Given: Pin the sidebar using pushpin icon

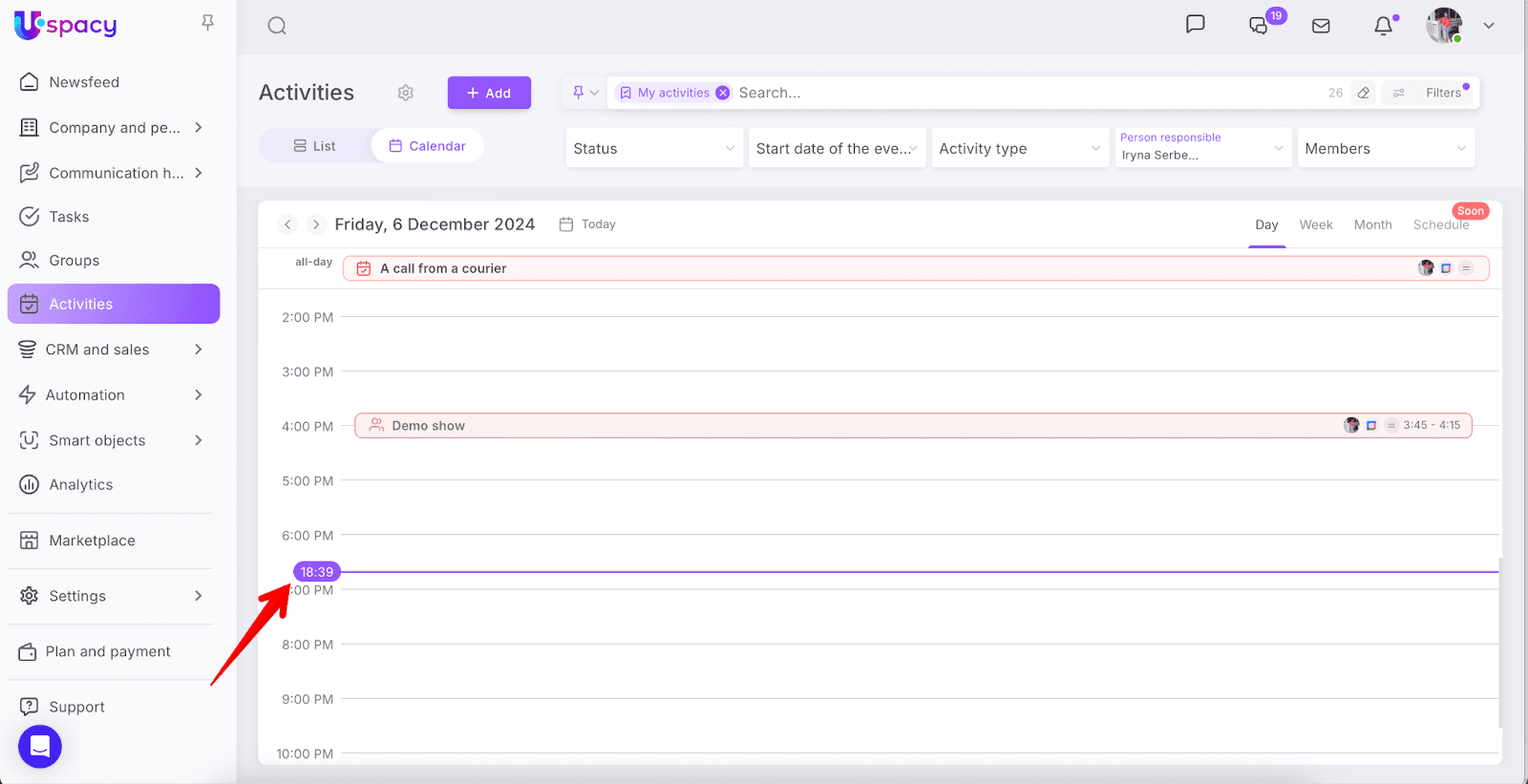Looking at the screenshot, I should pyautogui.click(x=207, y=23).
